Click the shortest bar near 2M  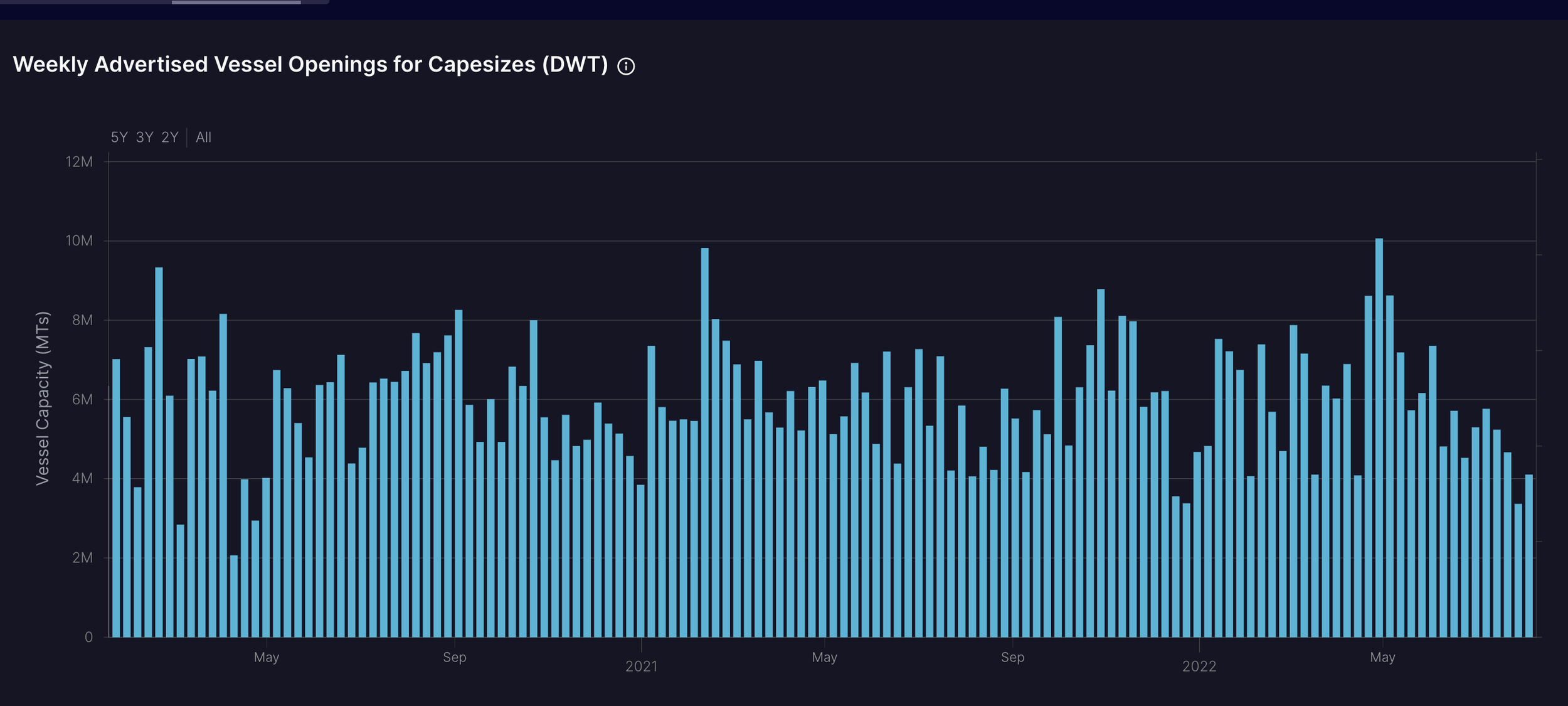click(234, 596)
